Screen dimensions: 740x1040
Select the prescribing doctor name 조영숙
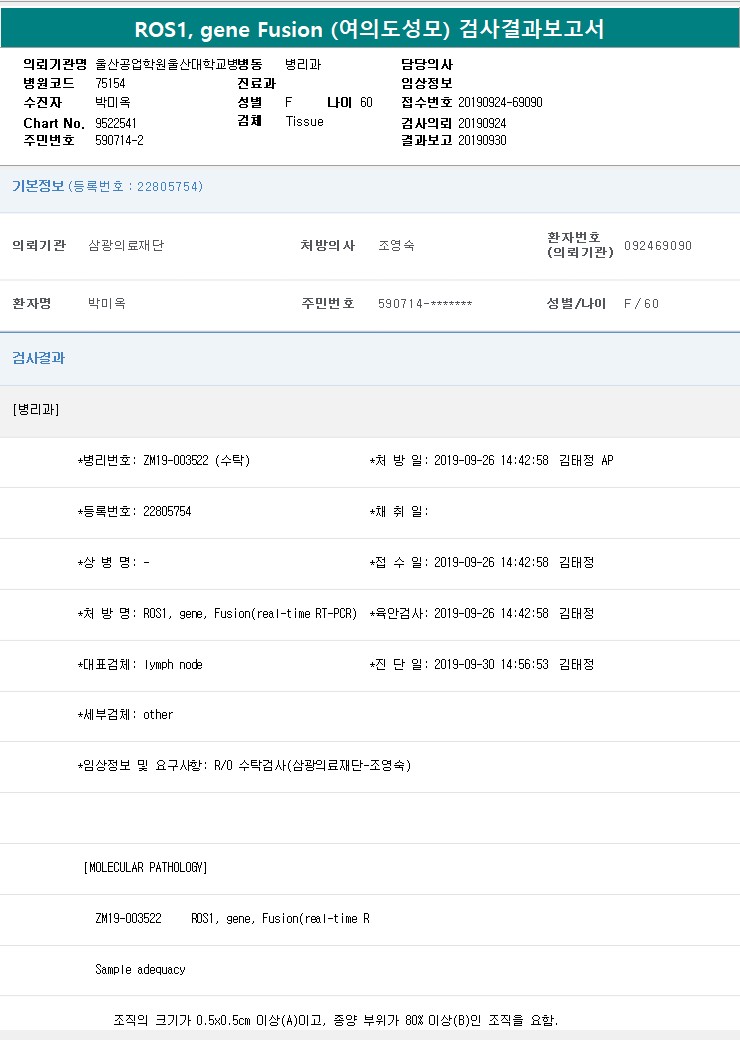(x=396, y=246)
